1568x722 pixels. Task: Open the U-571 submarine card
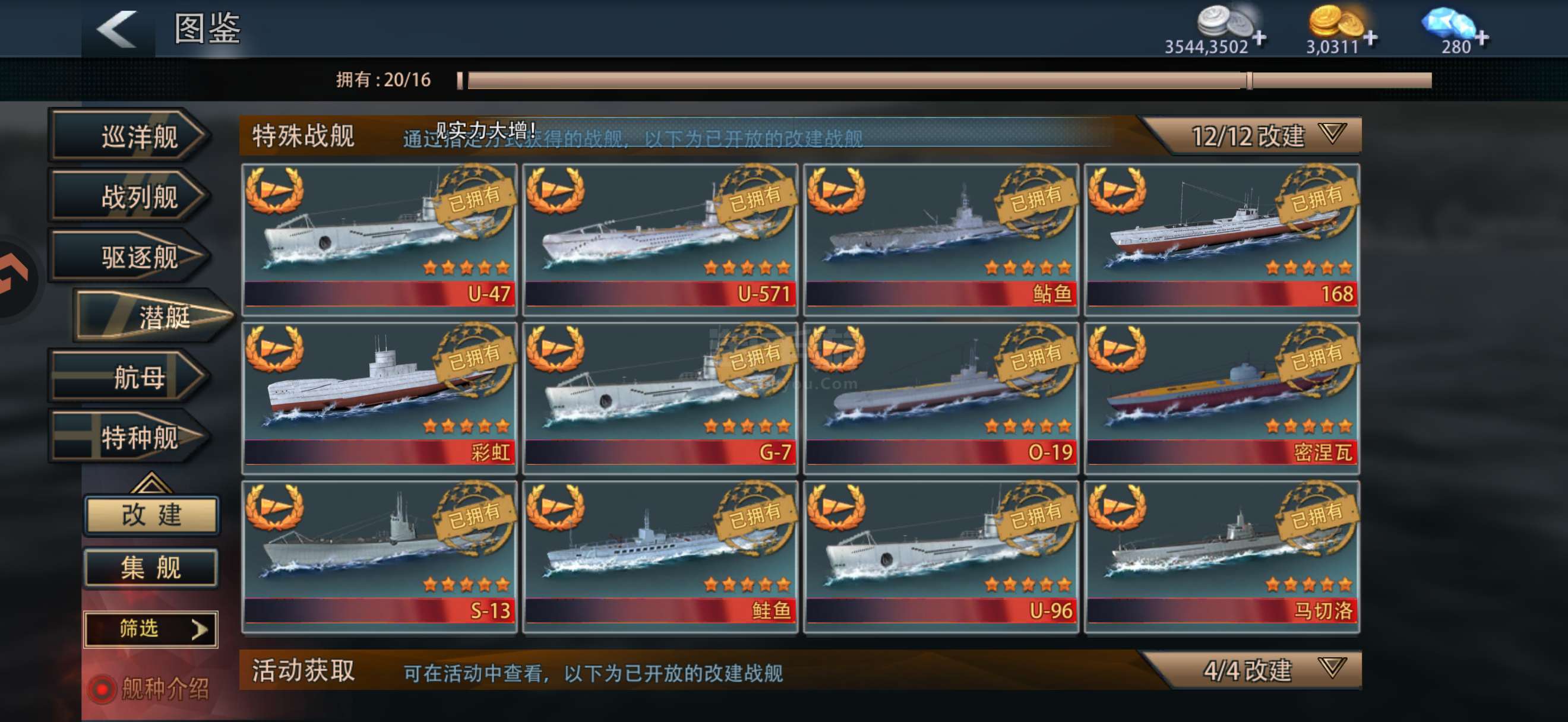tap(660, 240)
